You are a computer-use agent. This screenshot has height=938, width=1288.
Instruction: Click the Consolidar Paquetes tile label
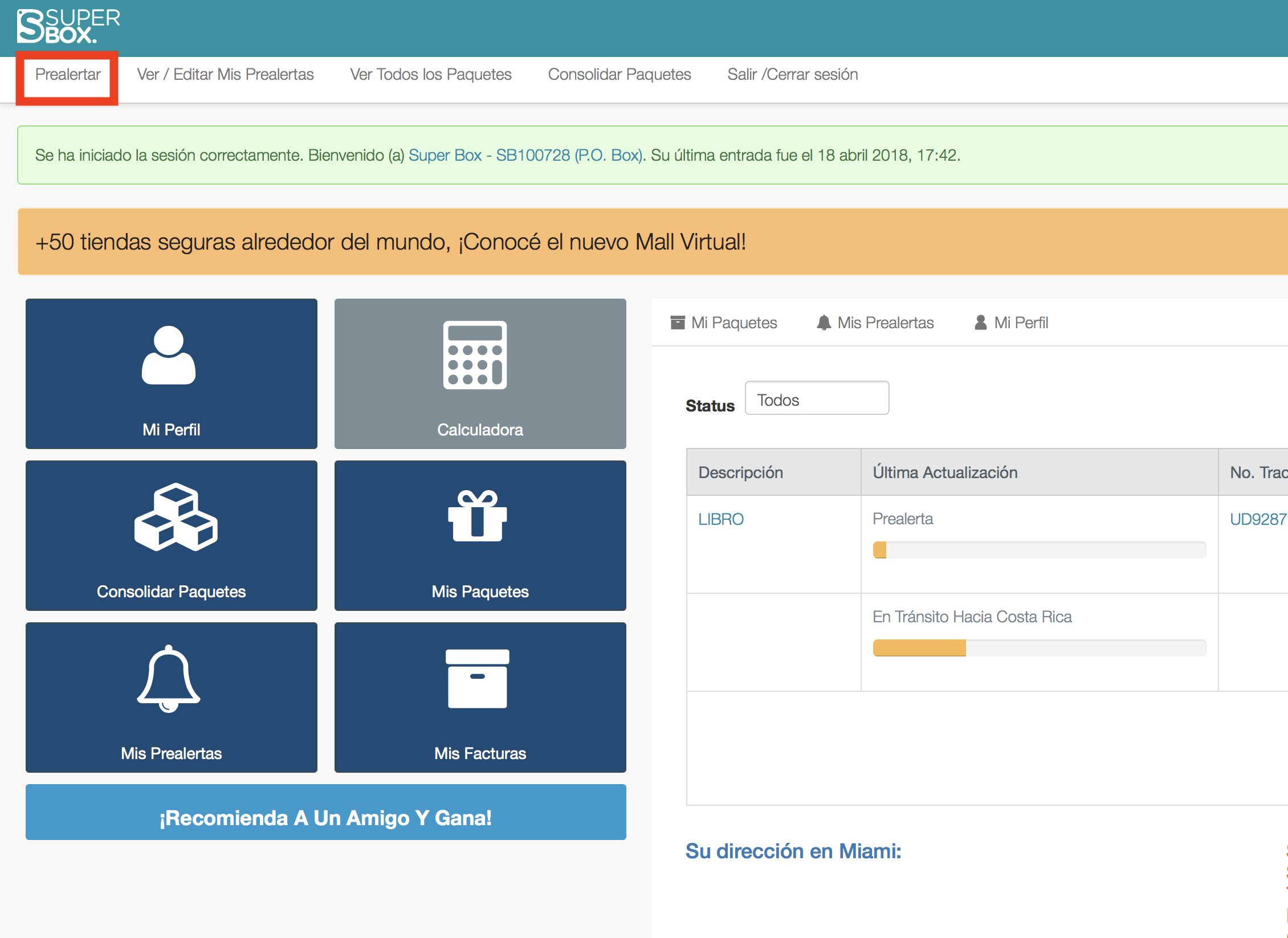coord(172,592)
